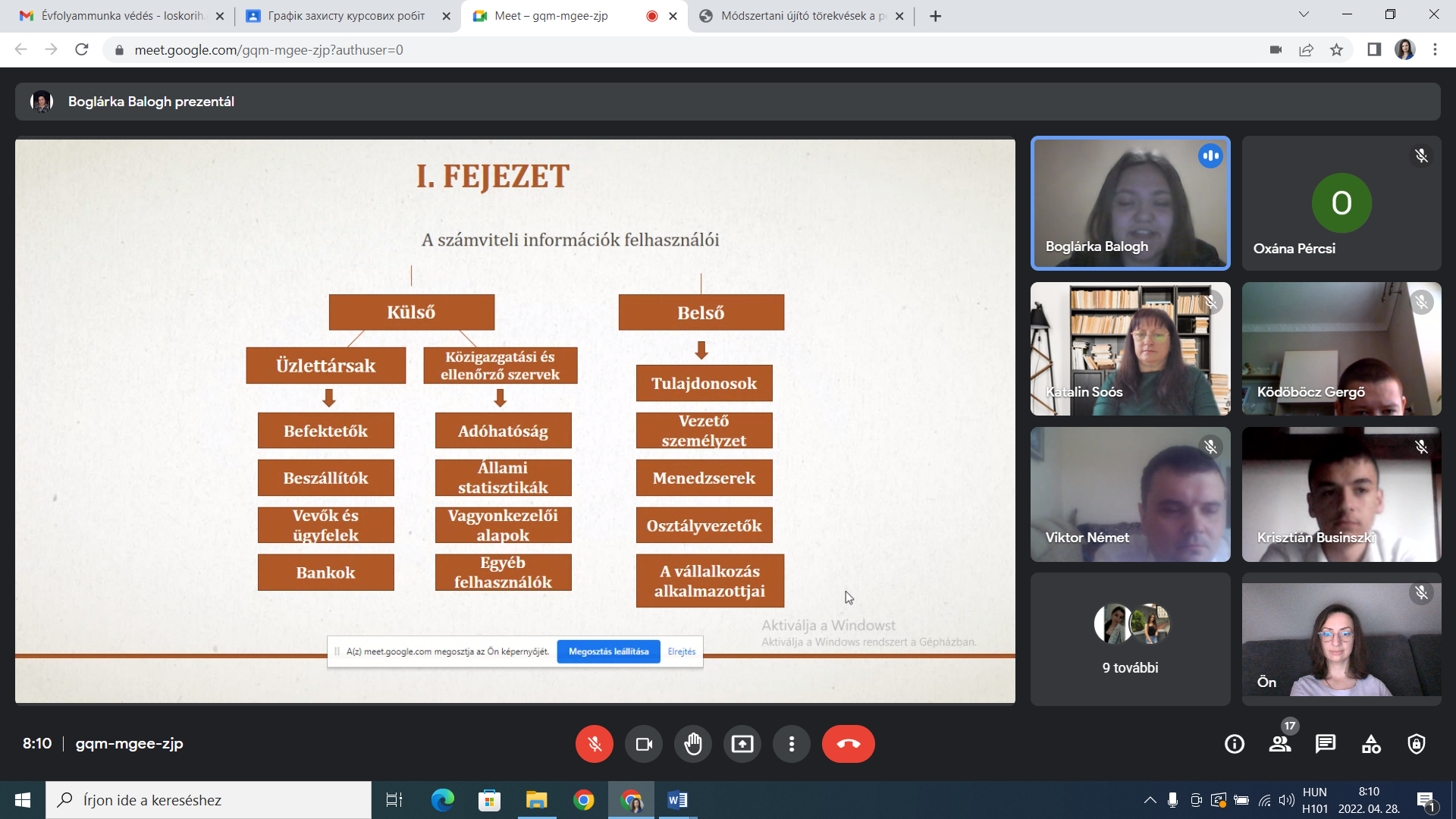Toggle the camera off

[x=643, y=744]
